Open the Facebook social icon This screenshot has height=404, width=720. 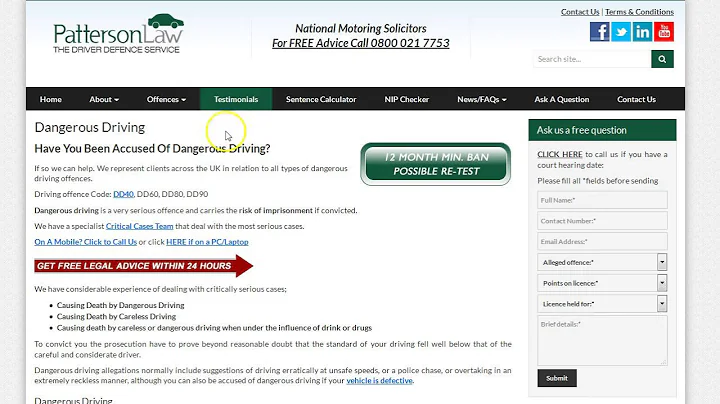coord(600,32)
